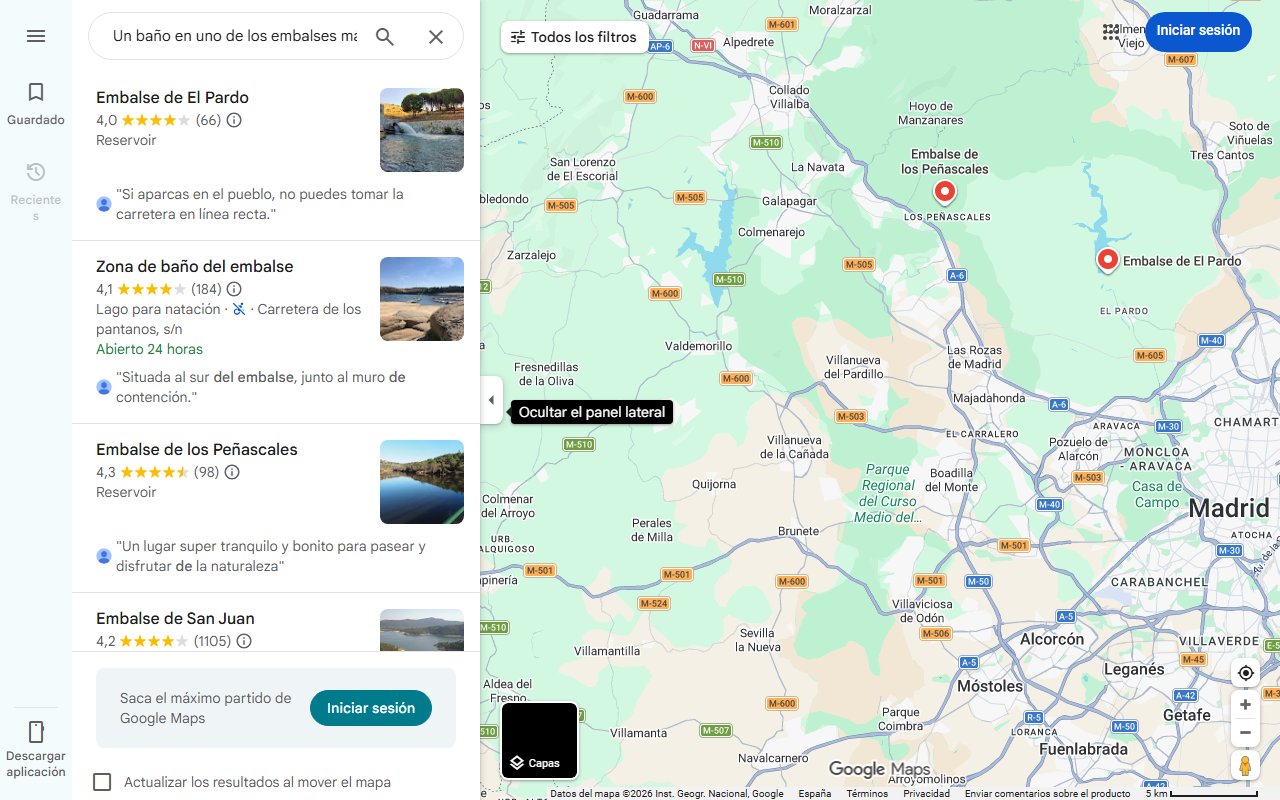This screenshot has height=800, width=1280.
Task: Open the Capas layers selector
Action: [540, 741]
